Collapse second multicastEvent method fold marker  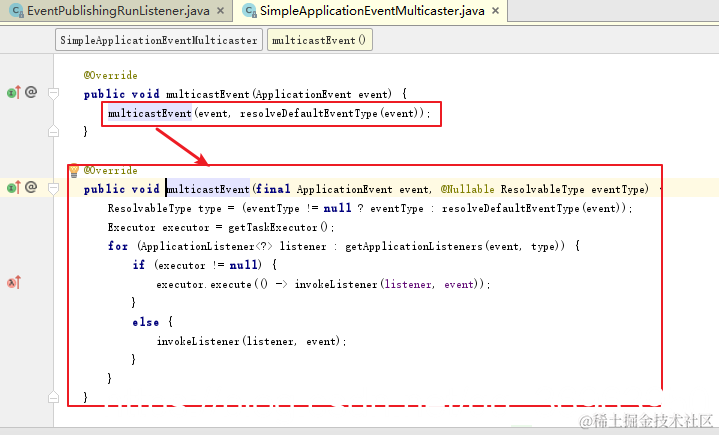click(x=53, y=188)
